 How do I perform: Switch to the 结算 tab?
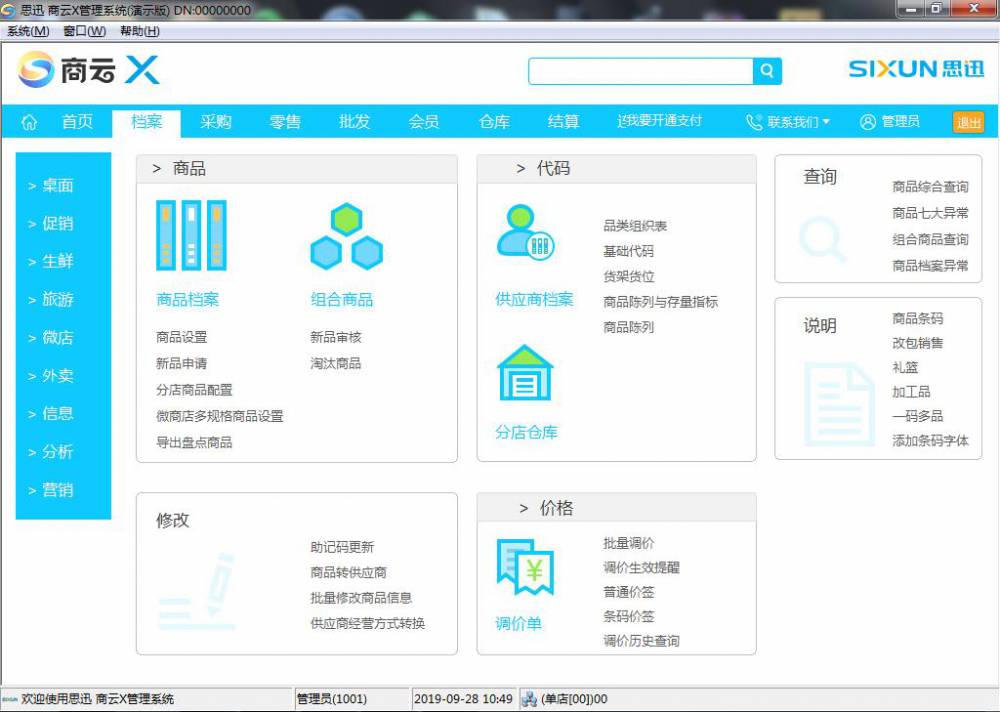[564, 121]
